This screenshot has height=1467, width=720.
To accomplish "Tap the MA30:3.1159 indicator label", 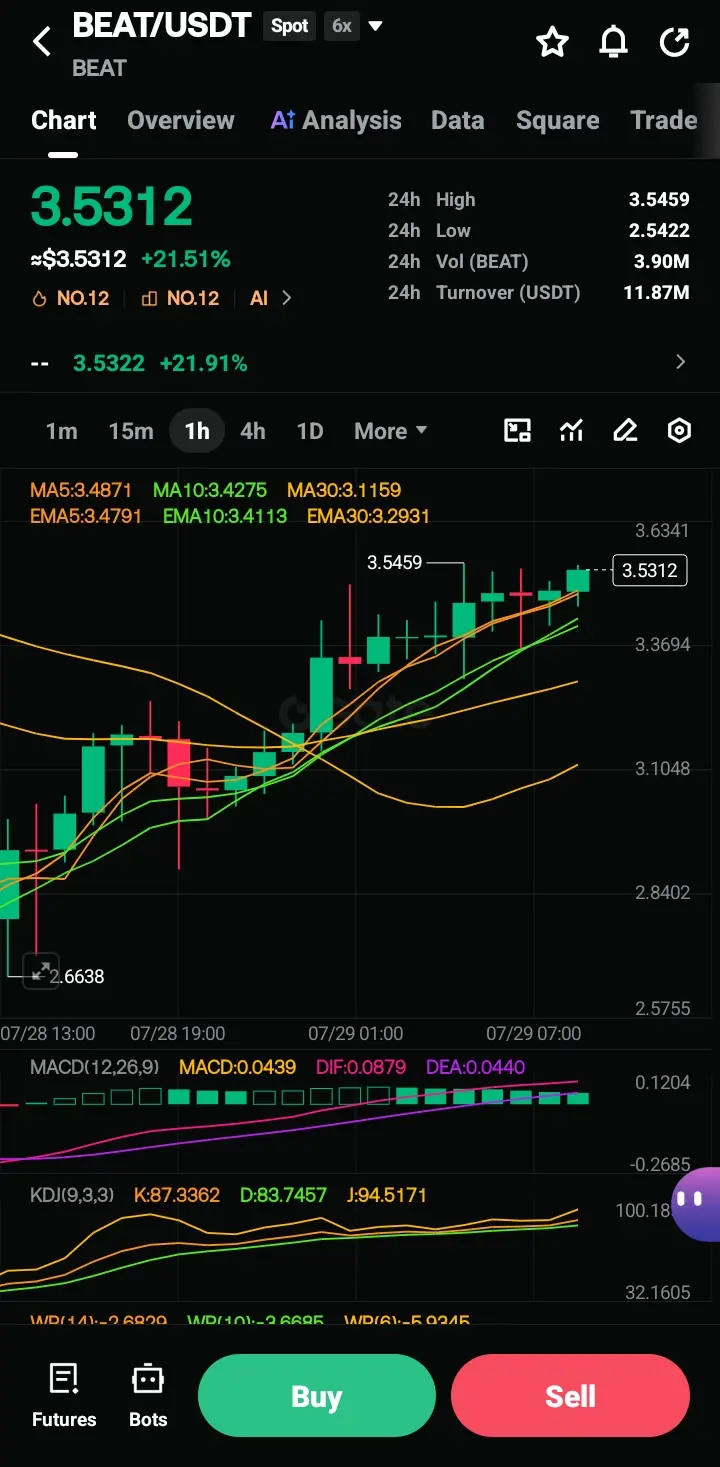I will (344, 490).
